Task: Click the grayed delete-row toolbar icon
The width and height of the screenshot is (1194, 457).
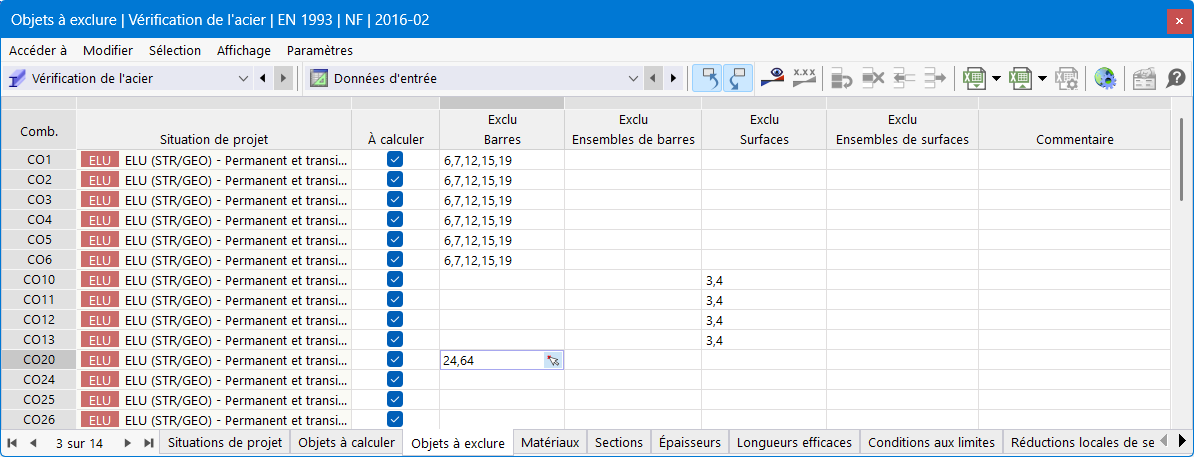Action: (x=873, y=78)
